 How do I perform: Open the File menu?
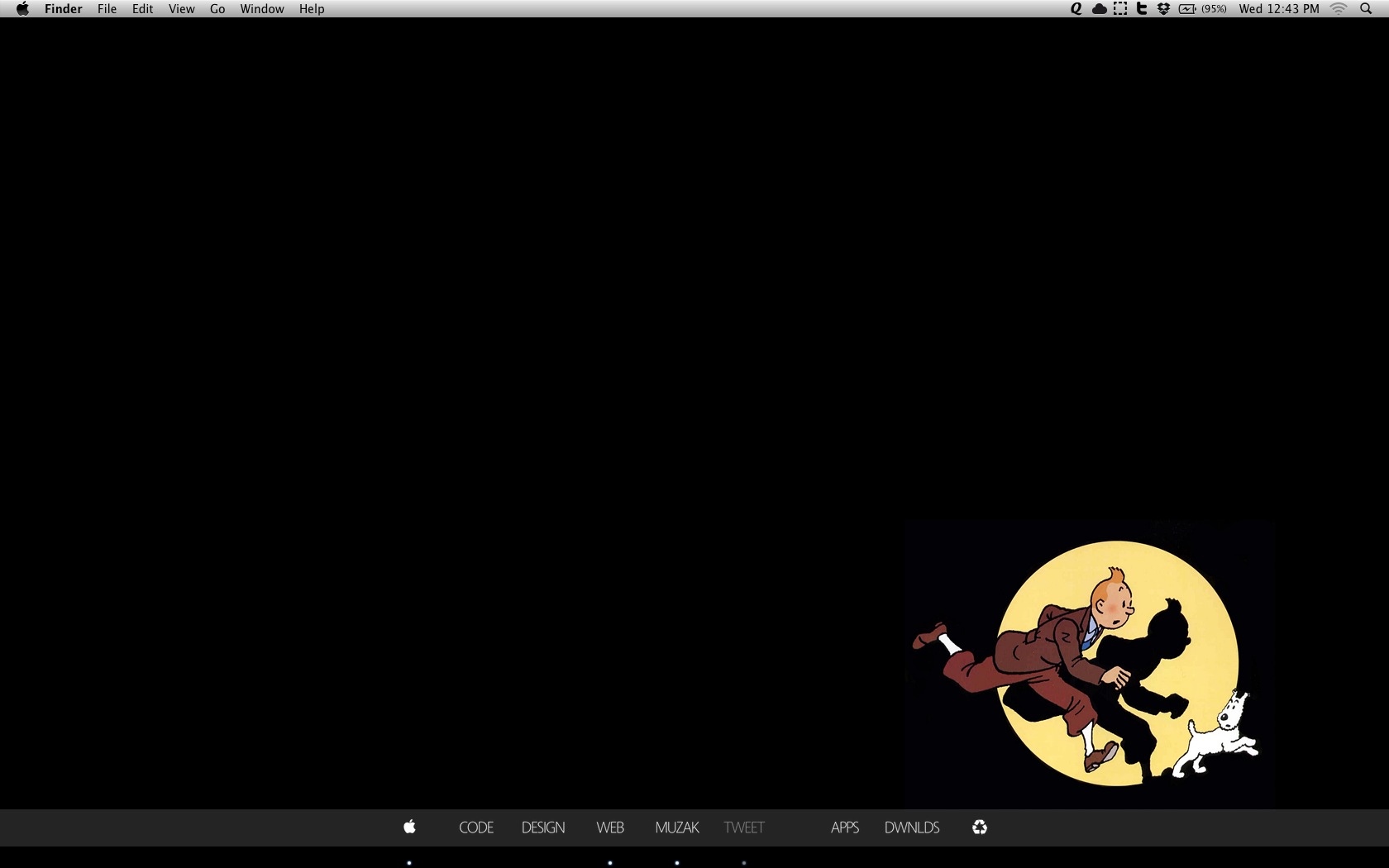tap(107, 9)
